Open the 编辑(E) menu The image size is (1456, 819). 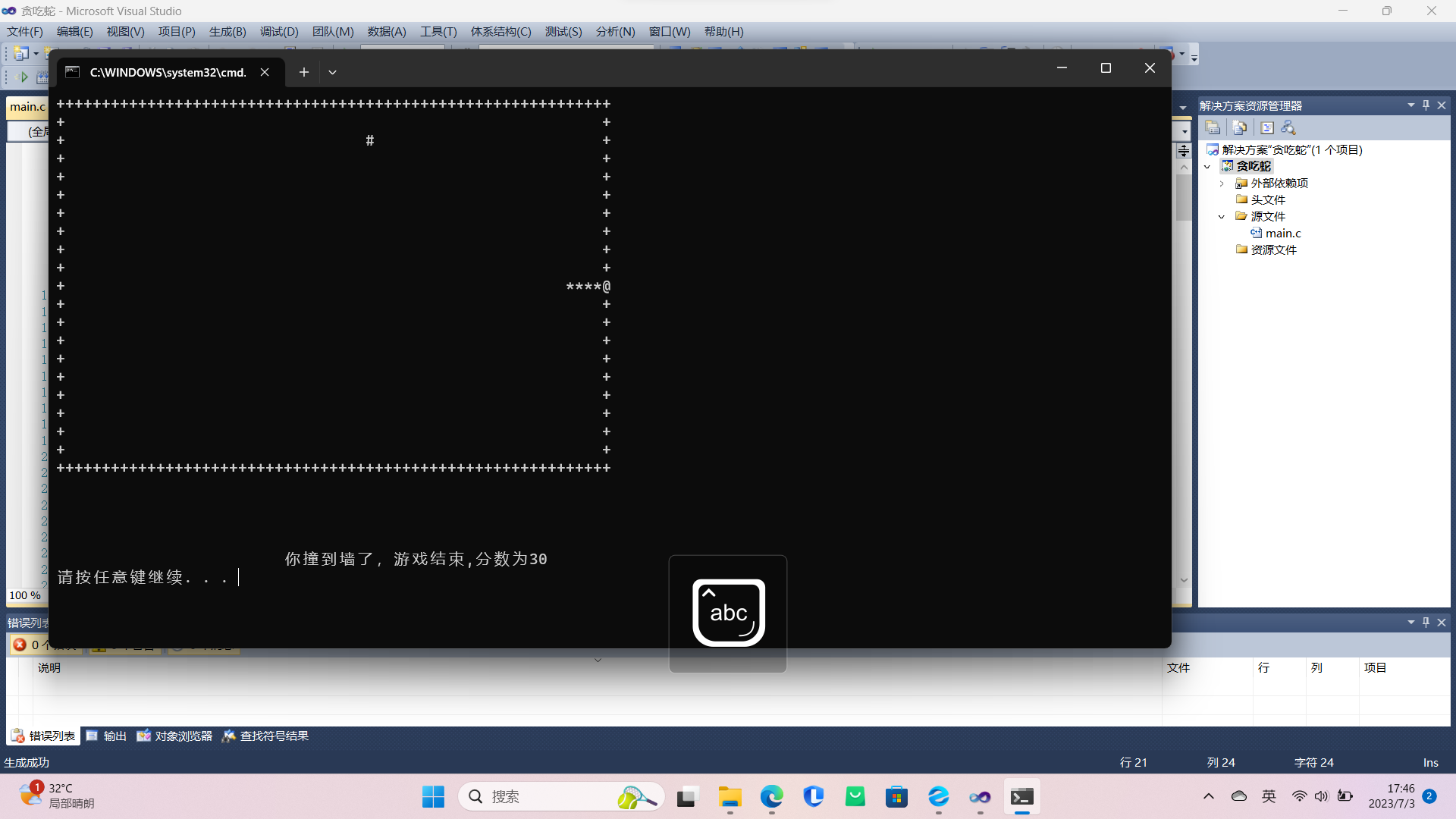(75, 31)
